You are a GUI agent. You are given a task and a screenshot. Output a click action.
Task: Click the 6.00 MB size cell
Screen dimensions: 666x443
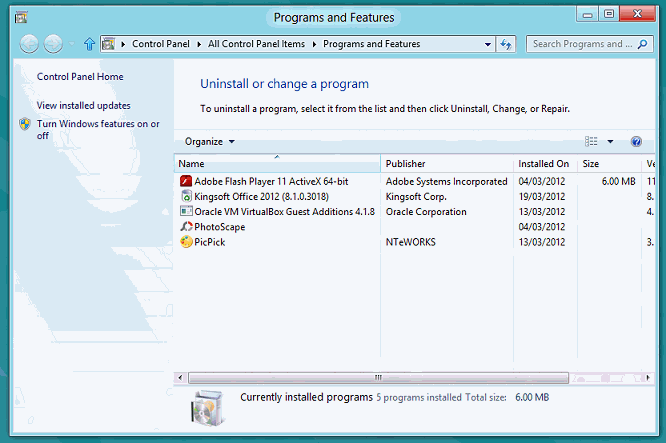618,181
